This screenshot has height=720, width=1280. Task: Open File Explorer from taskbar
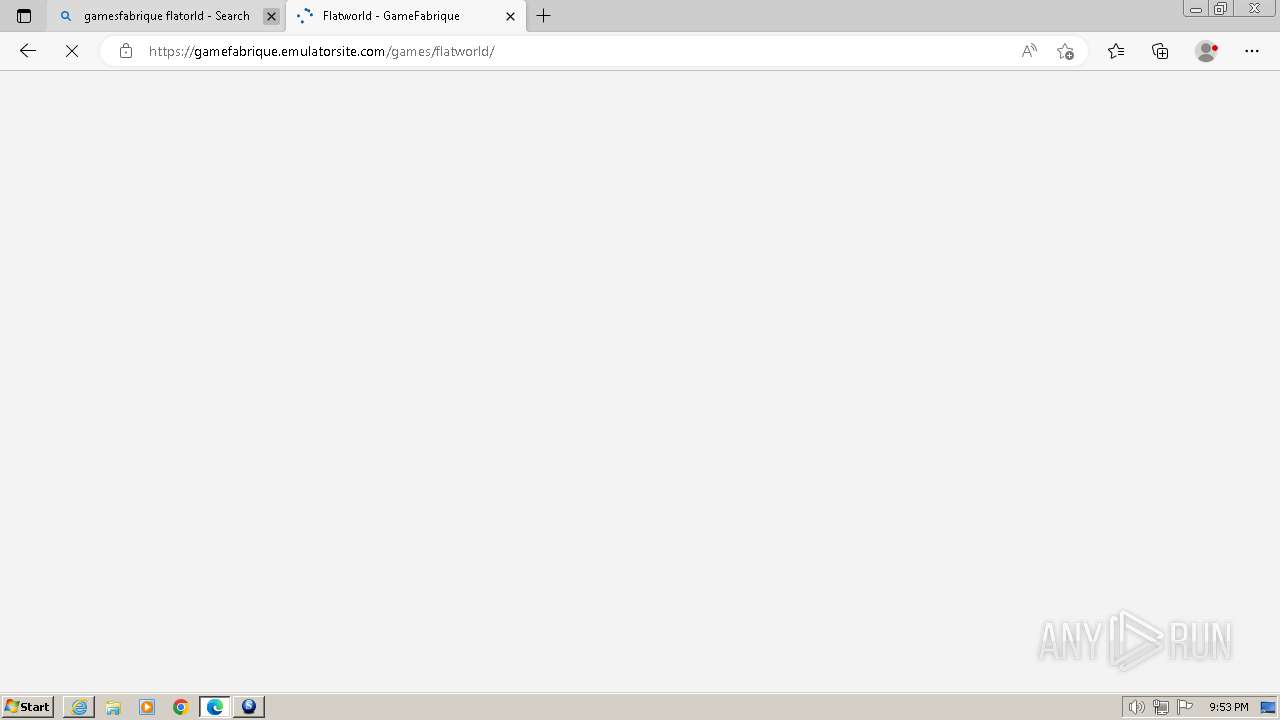point(113,707)
